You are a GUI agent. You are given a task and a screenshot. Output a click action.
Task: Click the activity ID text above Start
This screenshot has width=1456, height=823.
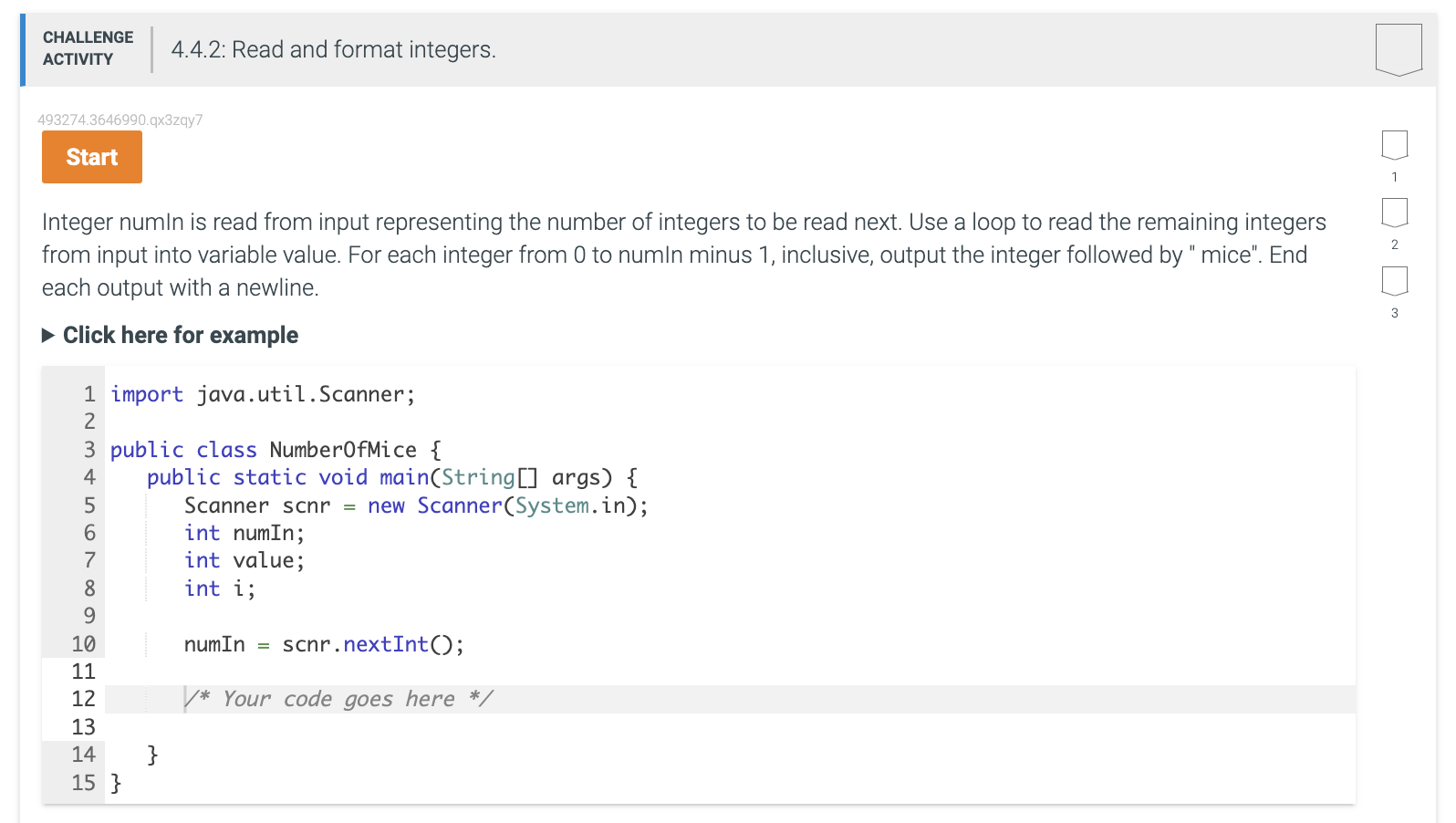click(x=120, y=119)
